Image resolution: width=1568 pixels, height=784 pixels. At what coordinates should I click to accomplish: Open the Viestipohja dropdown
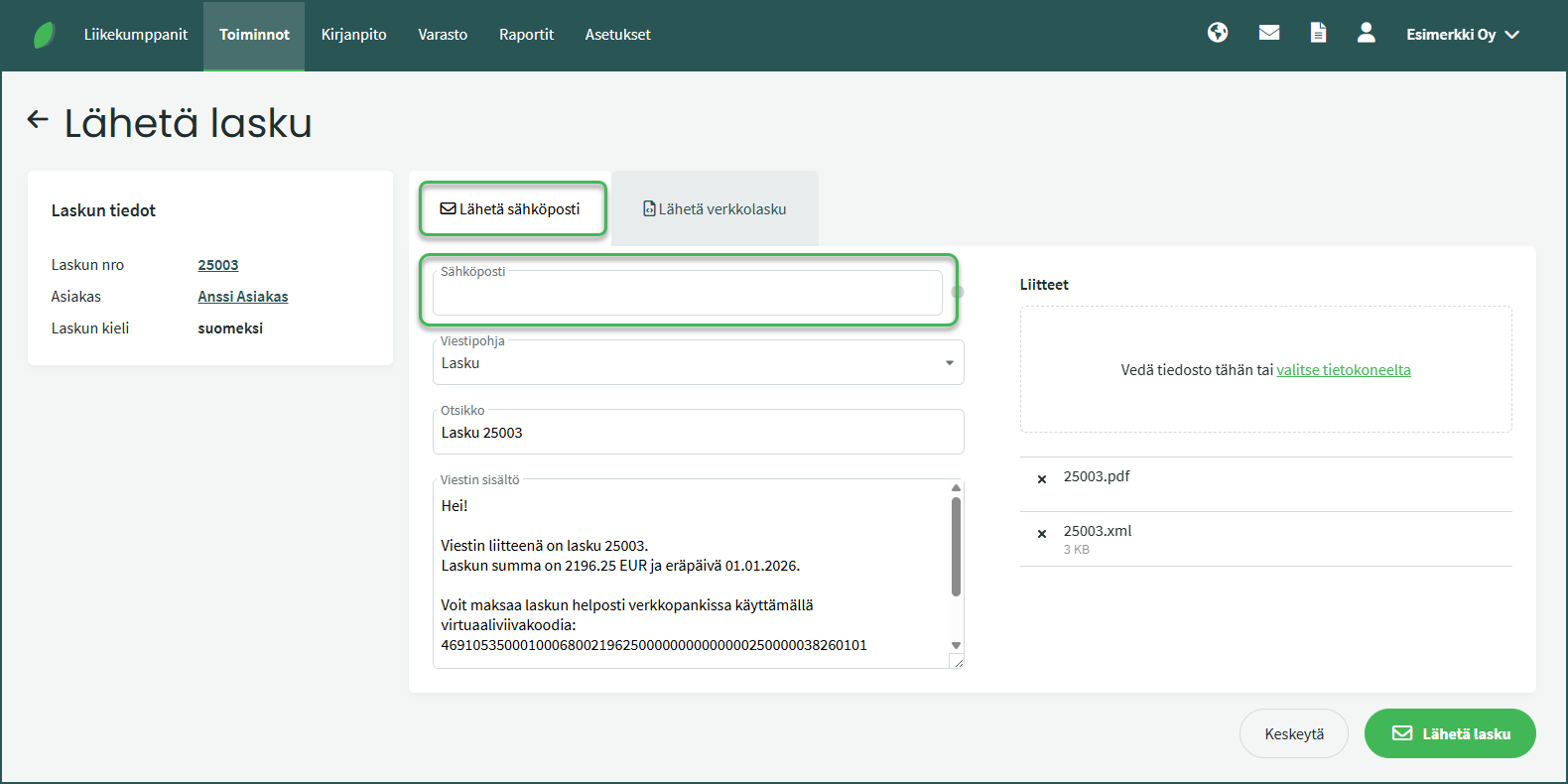point(698,363)
